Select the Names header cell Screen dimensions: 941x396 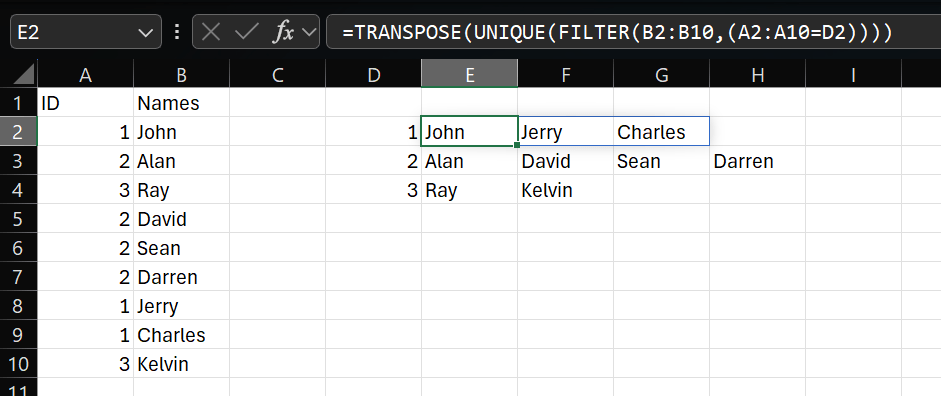click(x=181, y=103)
